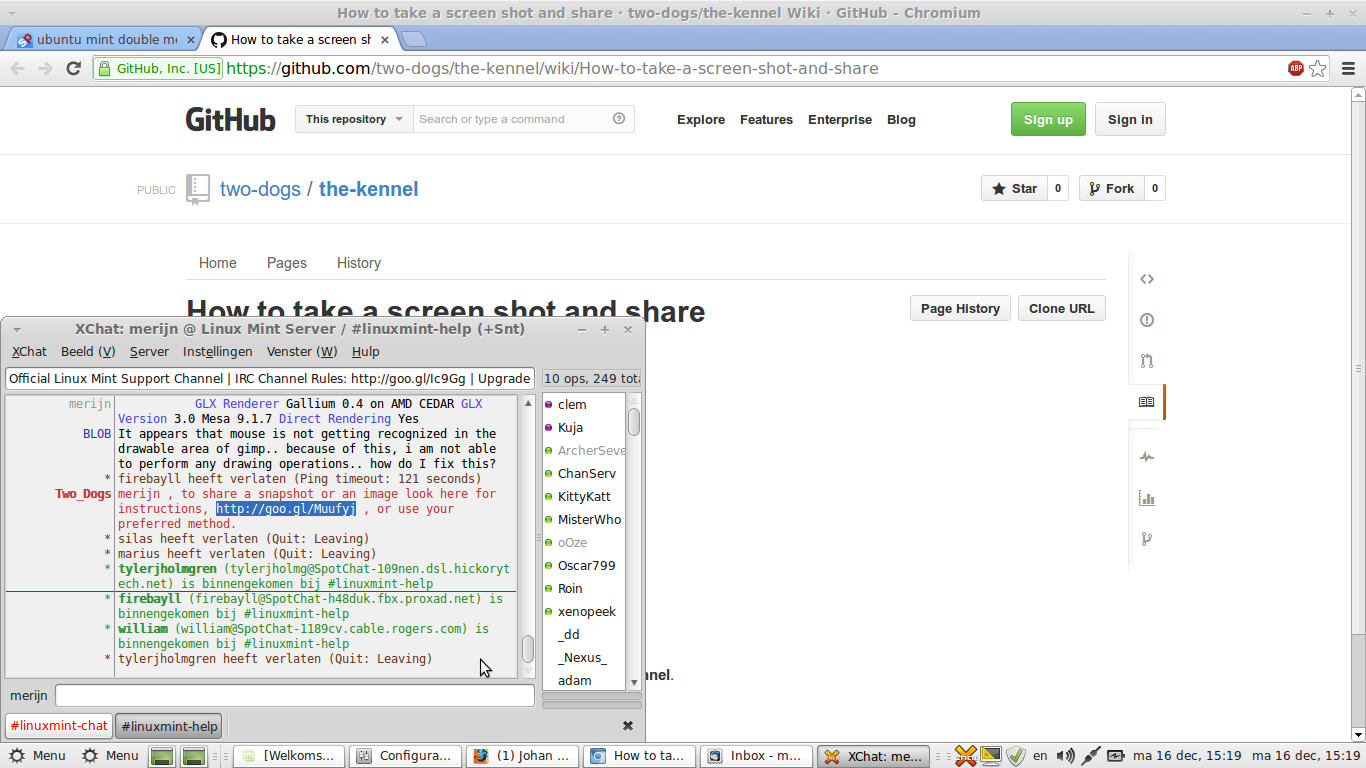Open the Beeld menu in XChat
Image resolution: width=1366 pixels, height=768 pixels.
coord(88,351)
